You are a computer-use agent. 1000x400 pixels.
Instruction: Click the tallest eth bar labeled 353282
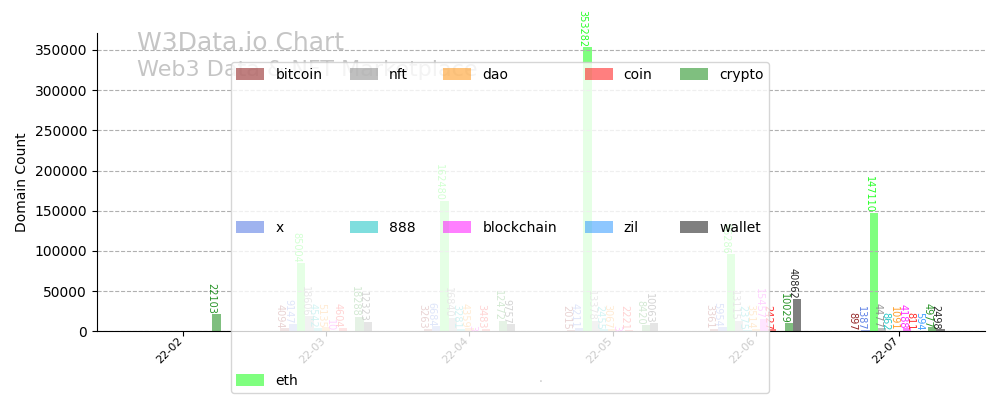click(x=587, y=190)
